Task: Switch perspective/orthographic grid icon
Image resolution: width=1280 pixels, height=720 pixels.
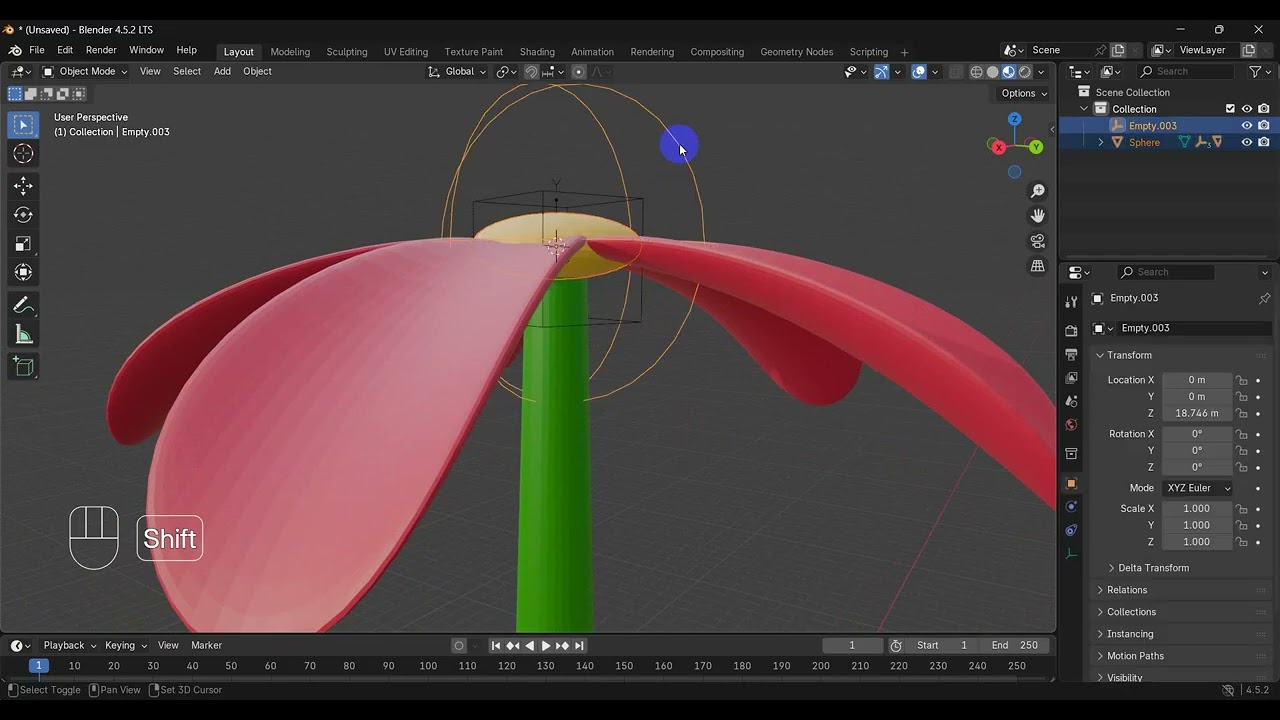Action: tap(1038, 266)
